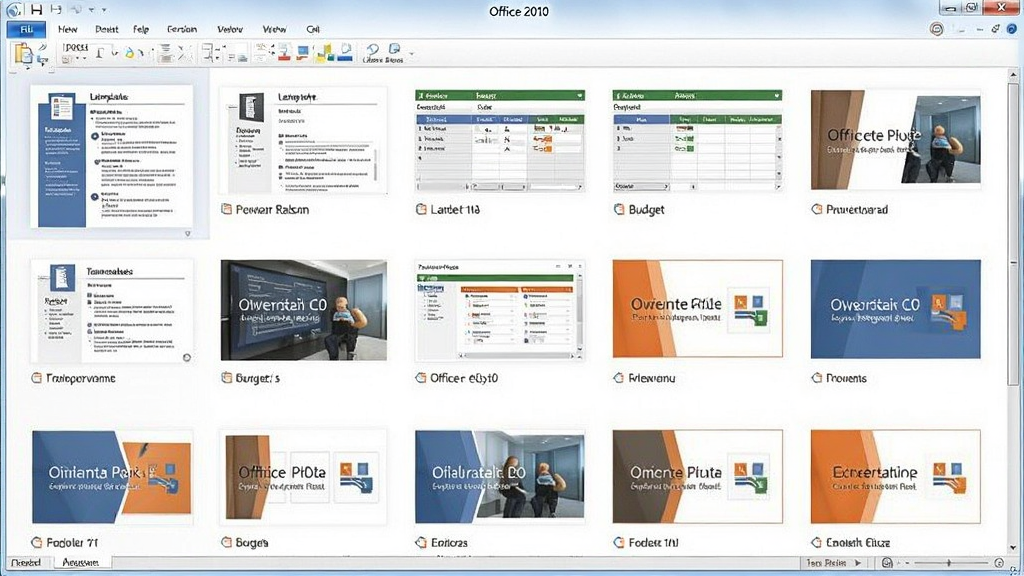Image resolution: width=1024 pixels, height=576 pixels.
Task: Click the Eoricas label
Action: pyautogui.click(x=449, y=542)
